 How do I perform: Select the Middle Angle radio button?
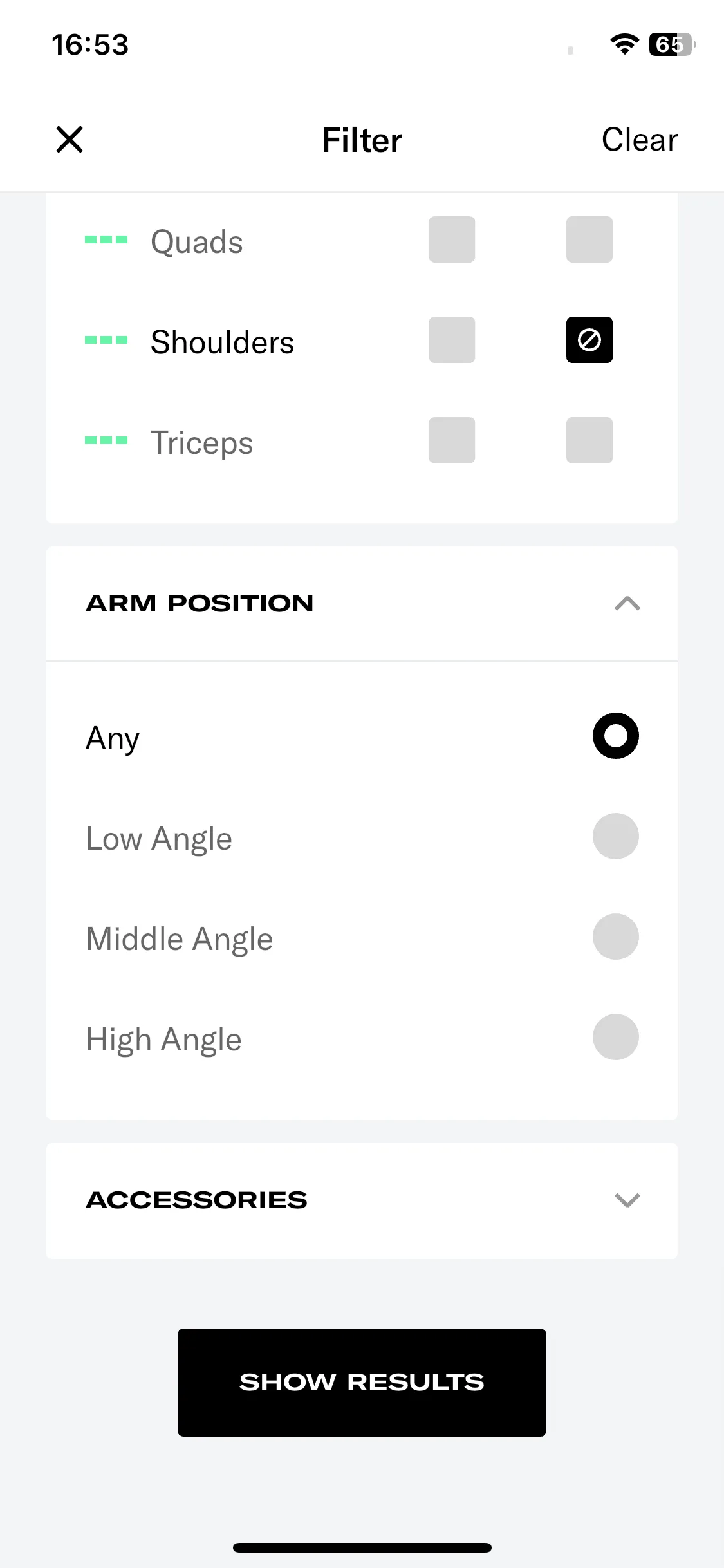pos(616,937)
